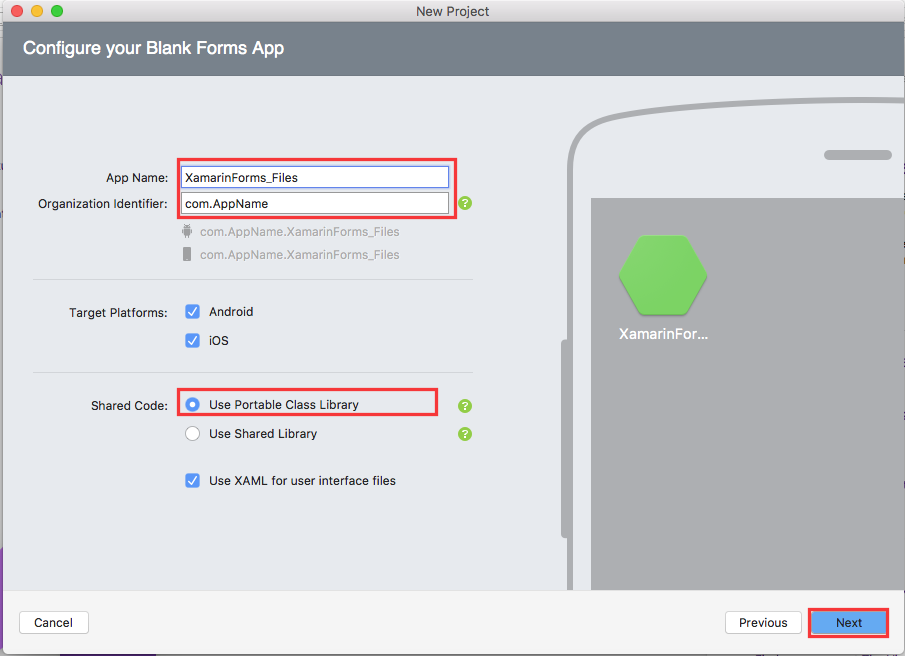Click the Next button

848,622
